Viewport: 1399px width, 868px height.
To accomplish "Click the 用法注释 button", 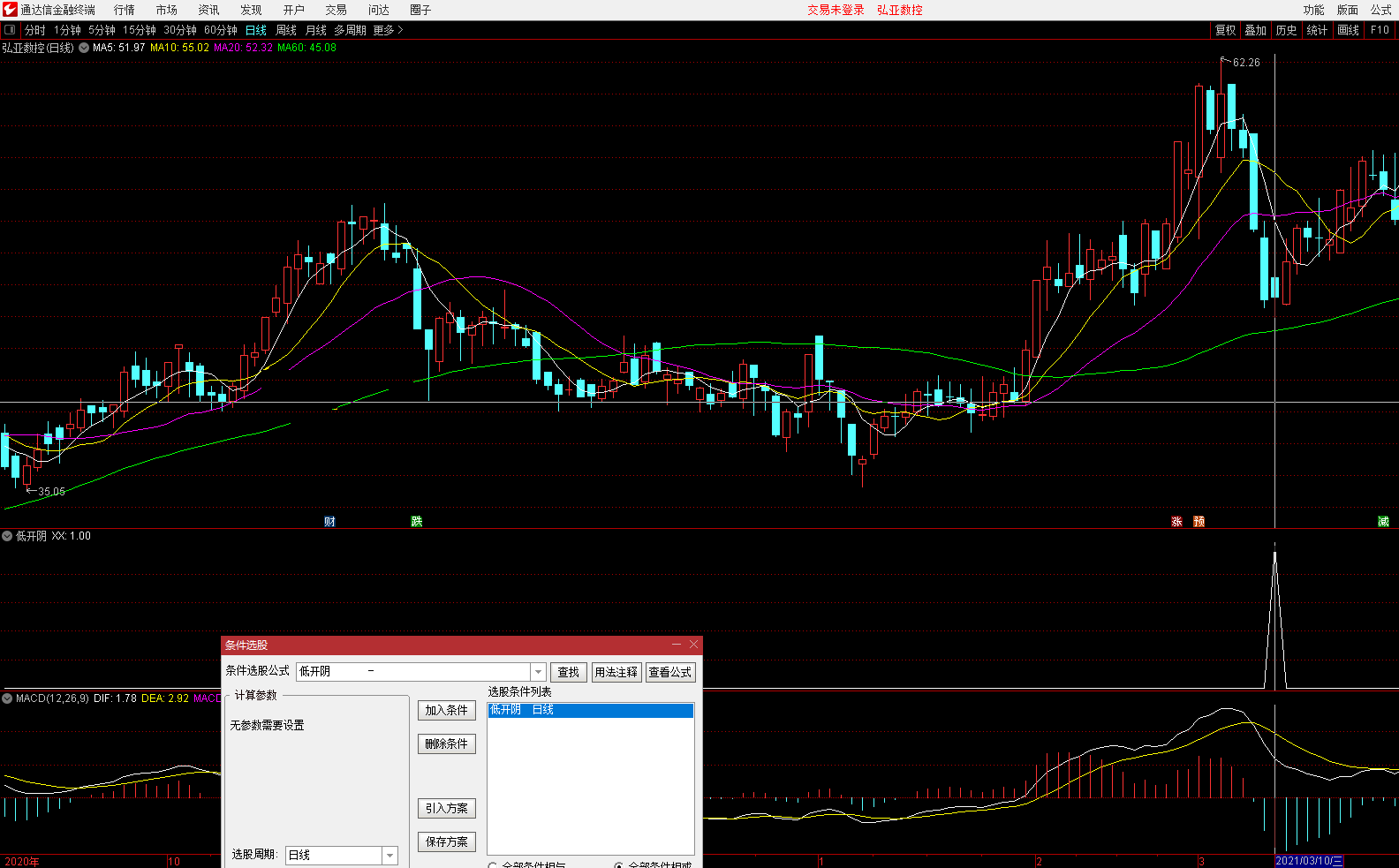I will (x=616, y=672).
